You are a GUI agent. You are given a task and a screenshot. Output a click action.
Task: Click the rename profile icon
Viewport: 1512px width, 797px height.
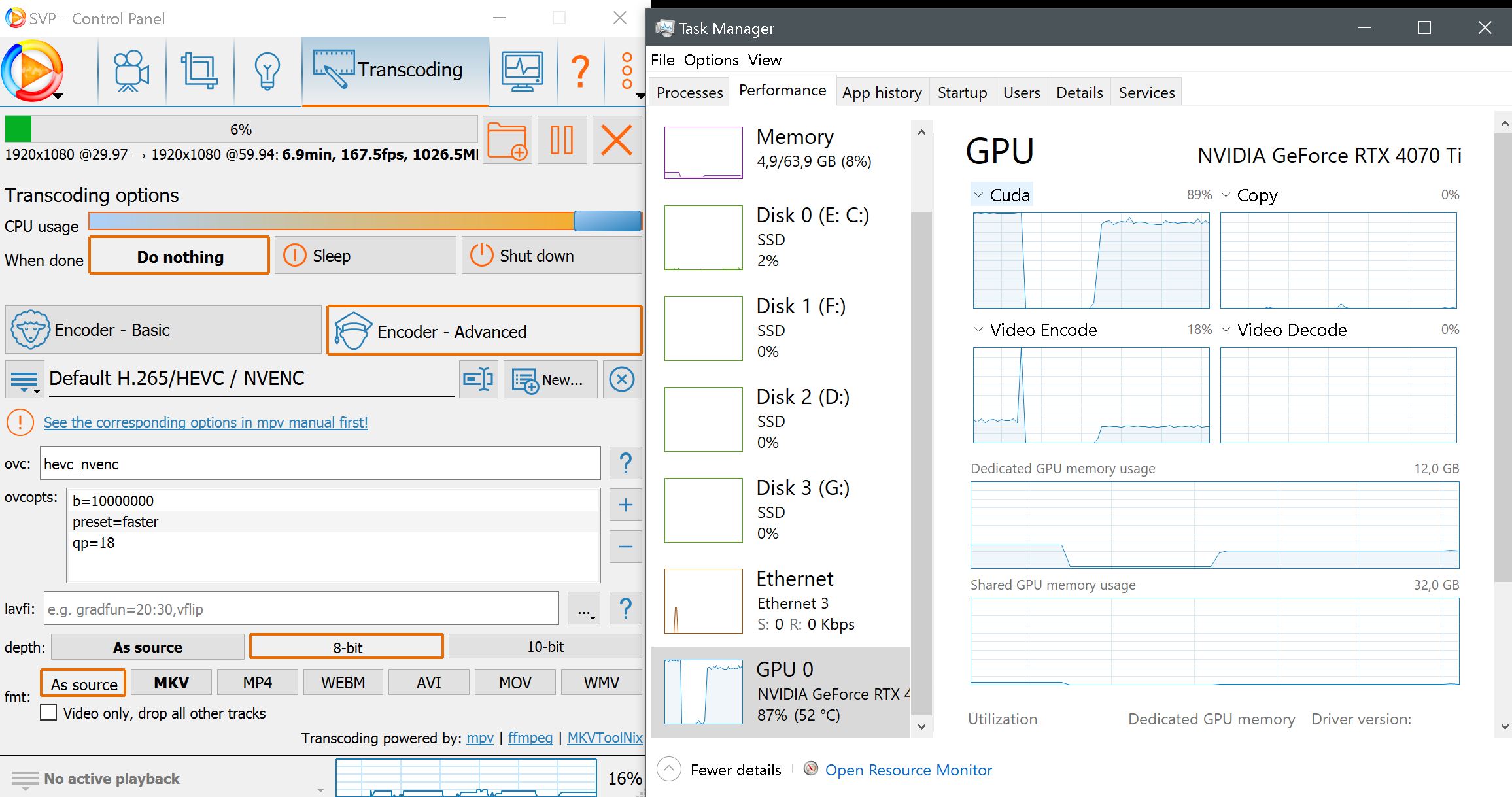tap(479, 379)
